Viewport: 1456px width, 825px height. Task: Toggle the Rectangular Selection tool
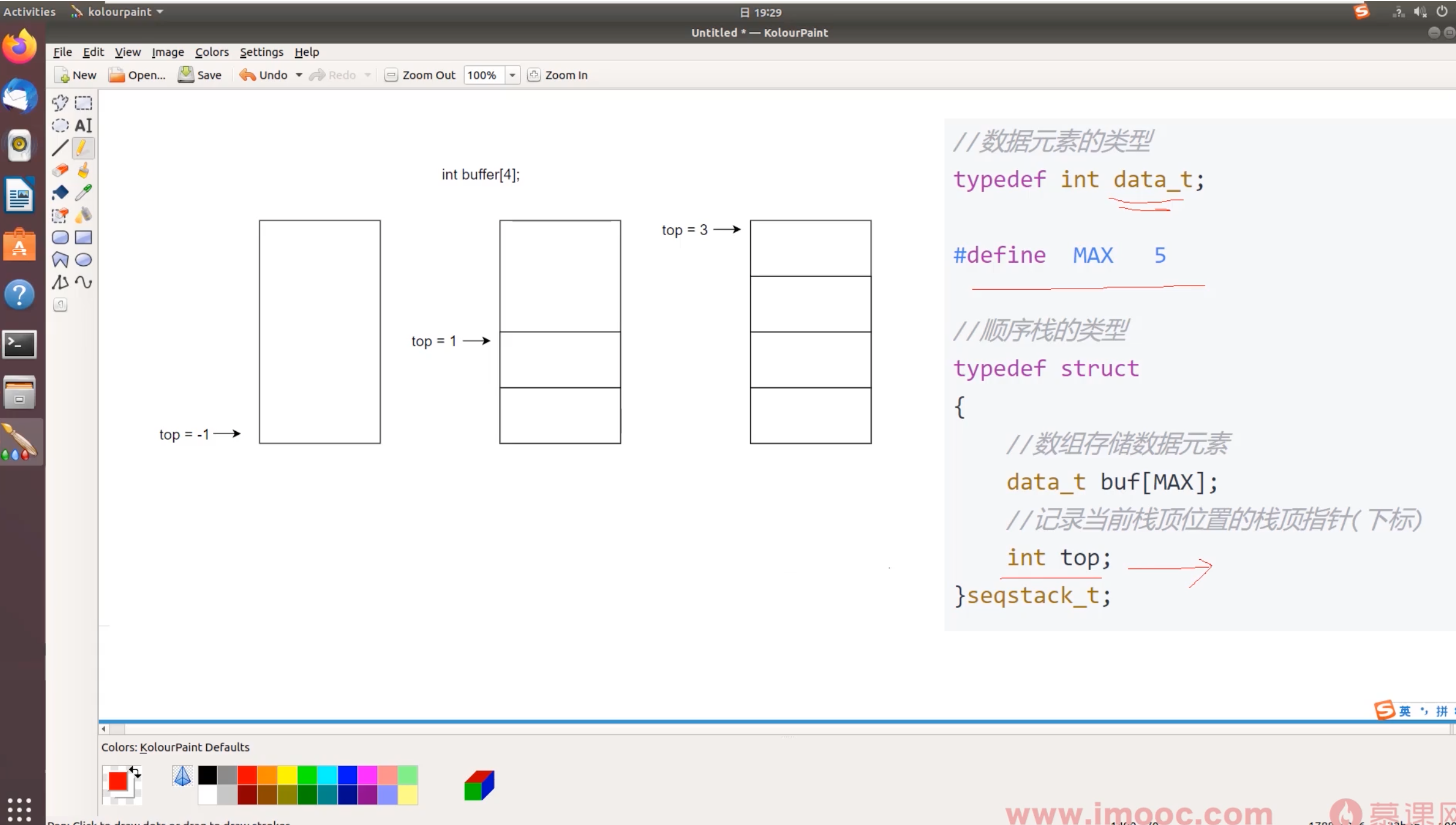(83, 103)
